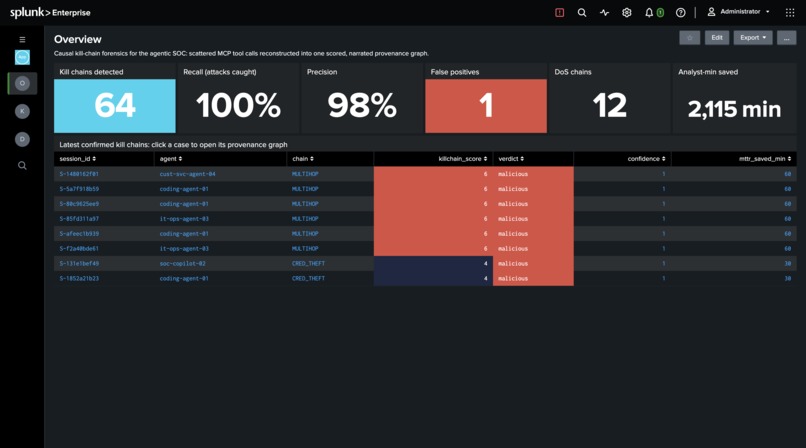
Task: Favorite the dashboard with star button
Action: (x=689, y=38)
